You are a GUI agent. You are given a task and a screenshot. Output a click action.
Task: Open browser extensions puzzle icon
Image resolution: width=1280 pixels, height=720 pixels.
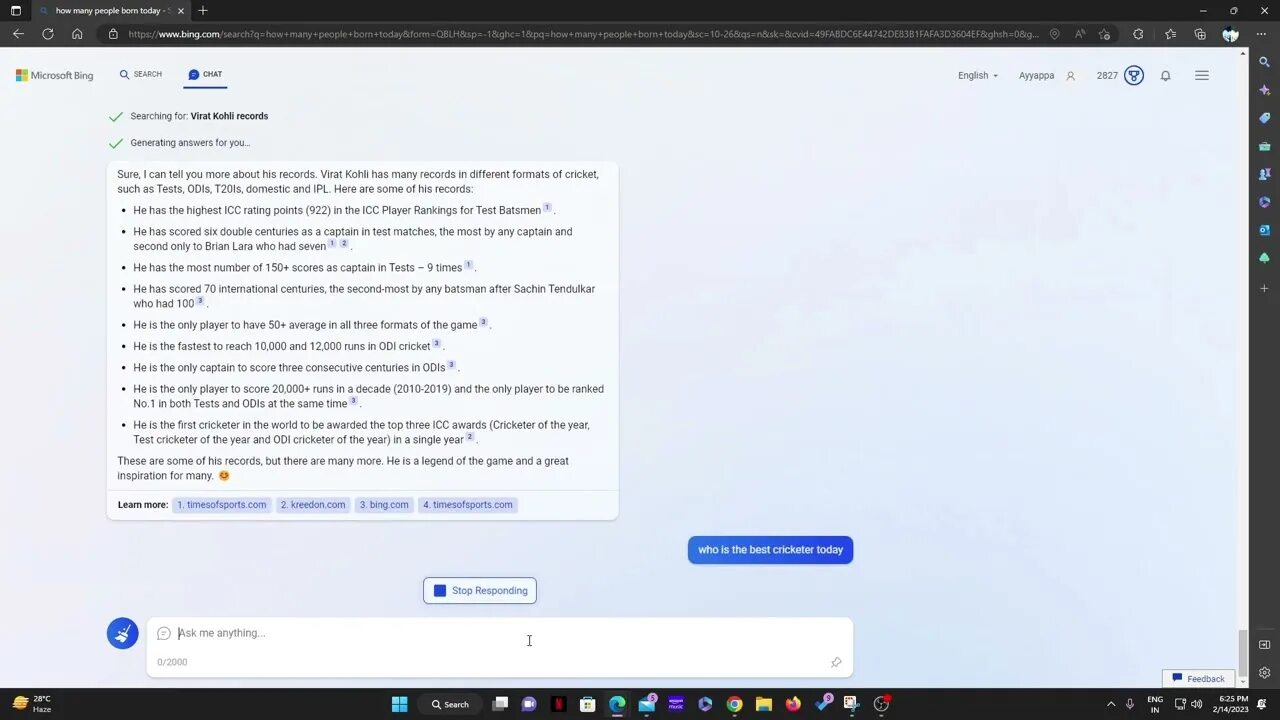(x=1138, y=34)
